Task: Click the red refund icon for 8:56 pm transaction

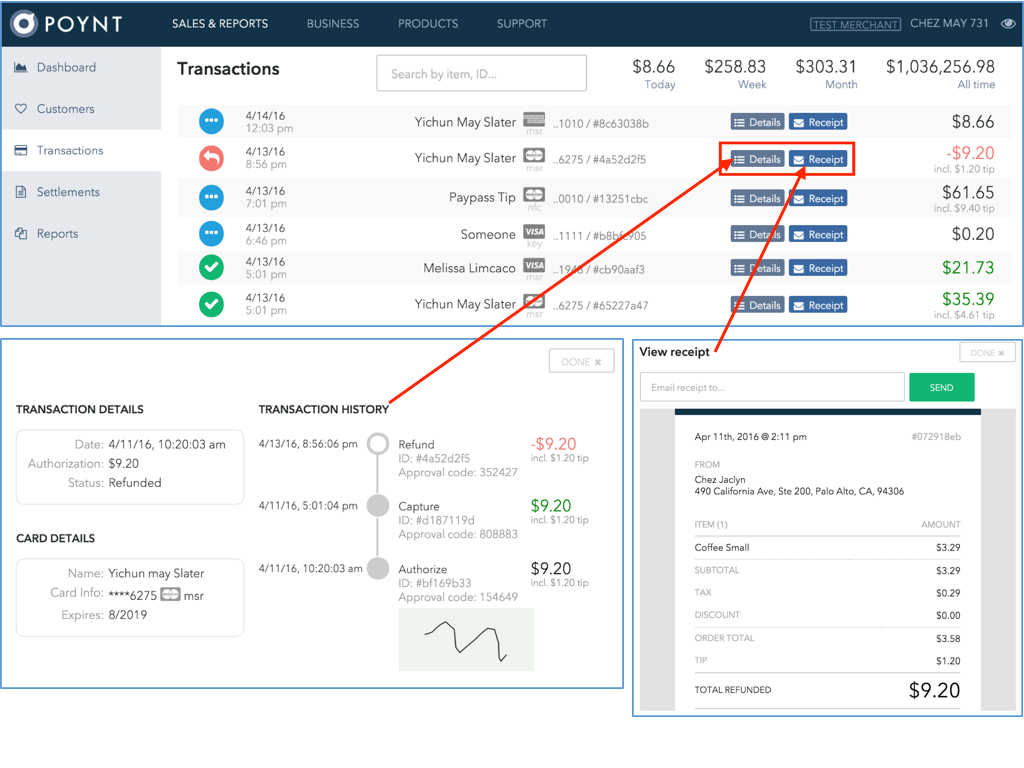Action: tap(211, 158)
